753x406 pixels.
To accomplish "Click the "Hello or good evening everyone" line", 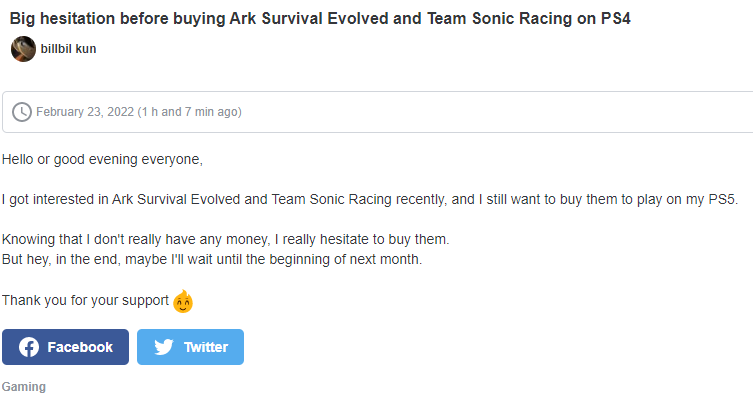I will point(102,160).
